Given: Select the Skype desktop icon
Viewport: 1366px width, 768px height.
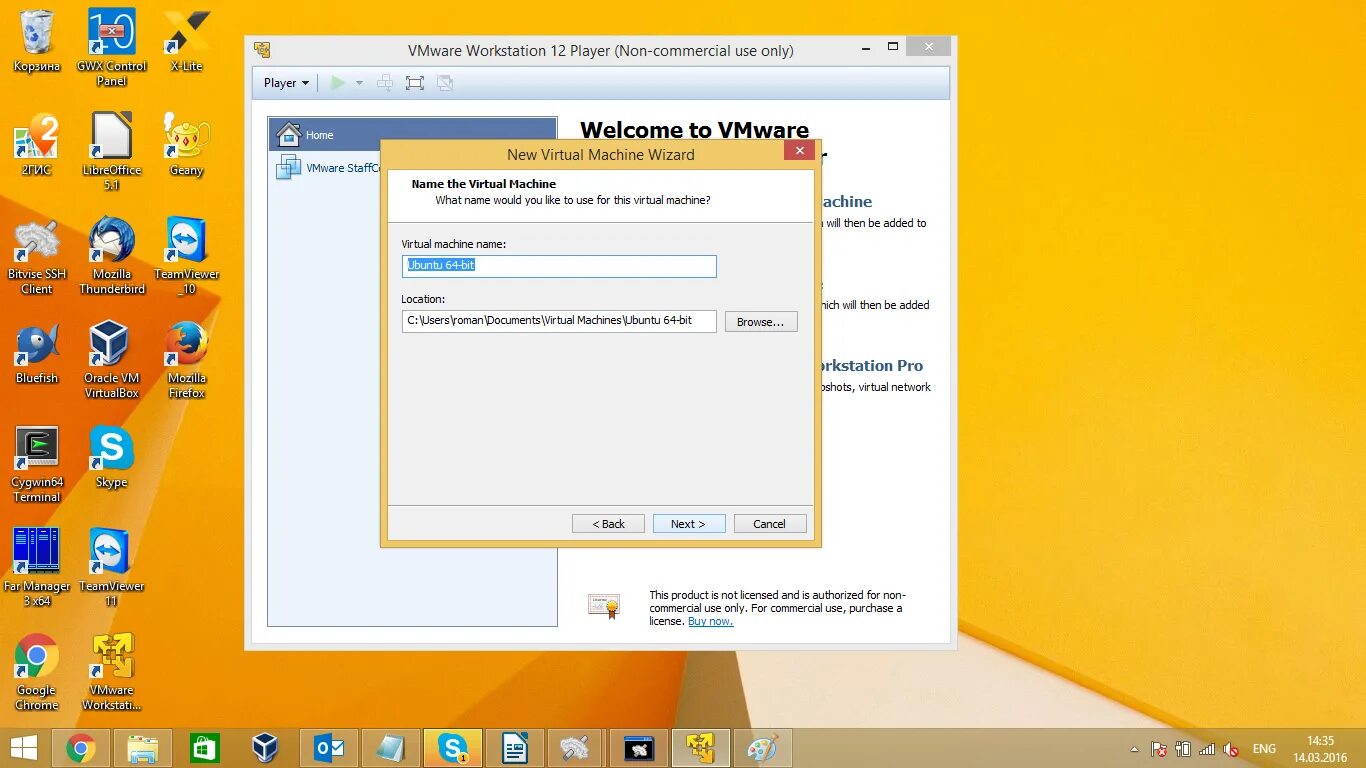Looking at the screenshot, I should pyautogui.click(x=112, y=457).
